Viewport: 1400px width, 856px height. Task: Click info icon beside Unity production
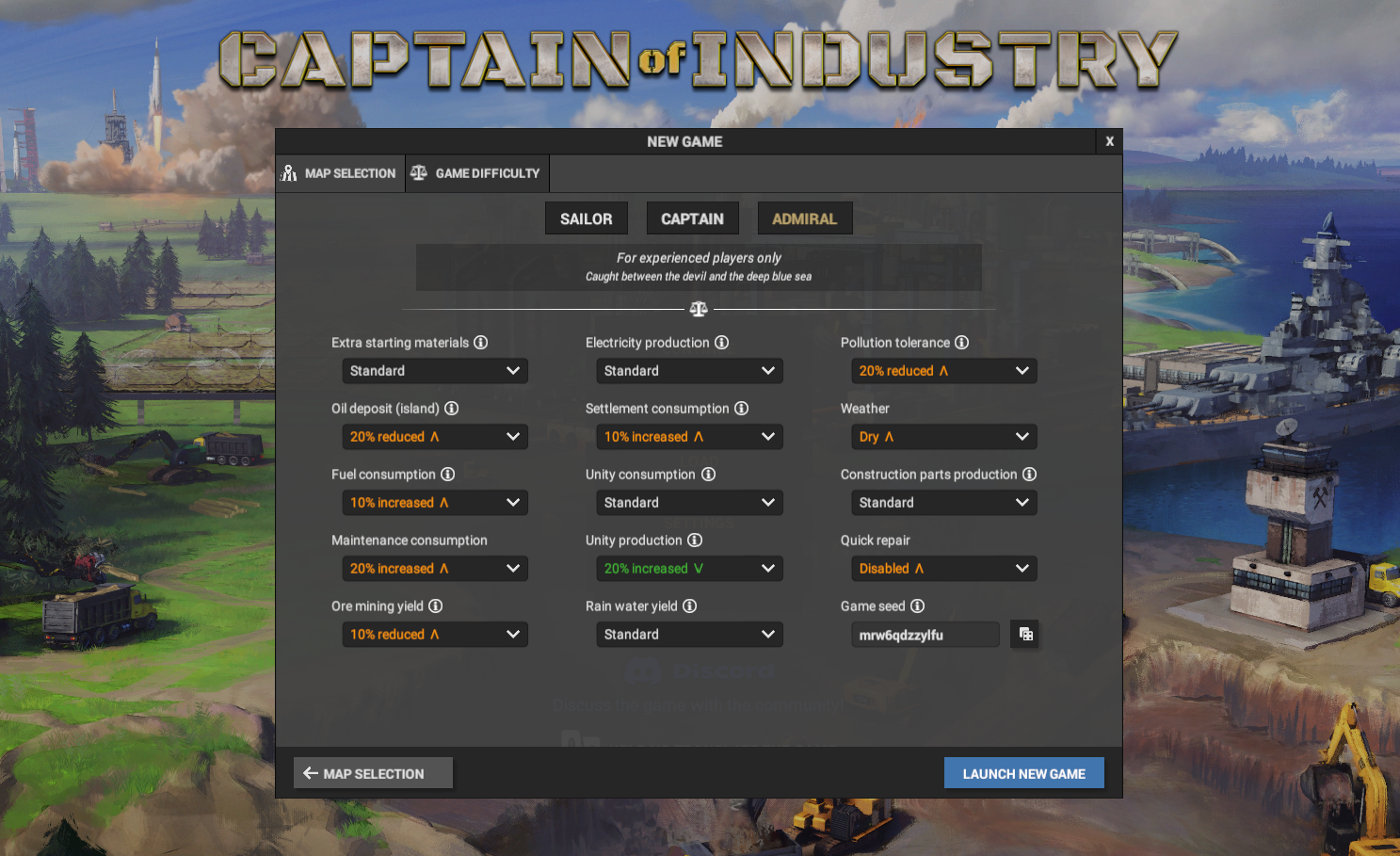[695, 541]
